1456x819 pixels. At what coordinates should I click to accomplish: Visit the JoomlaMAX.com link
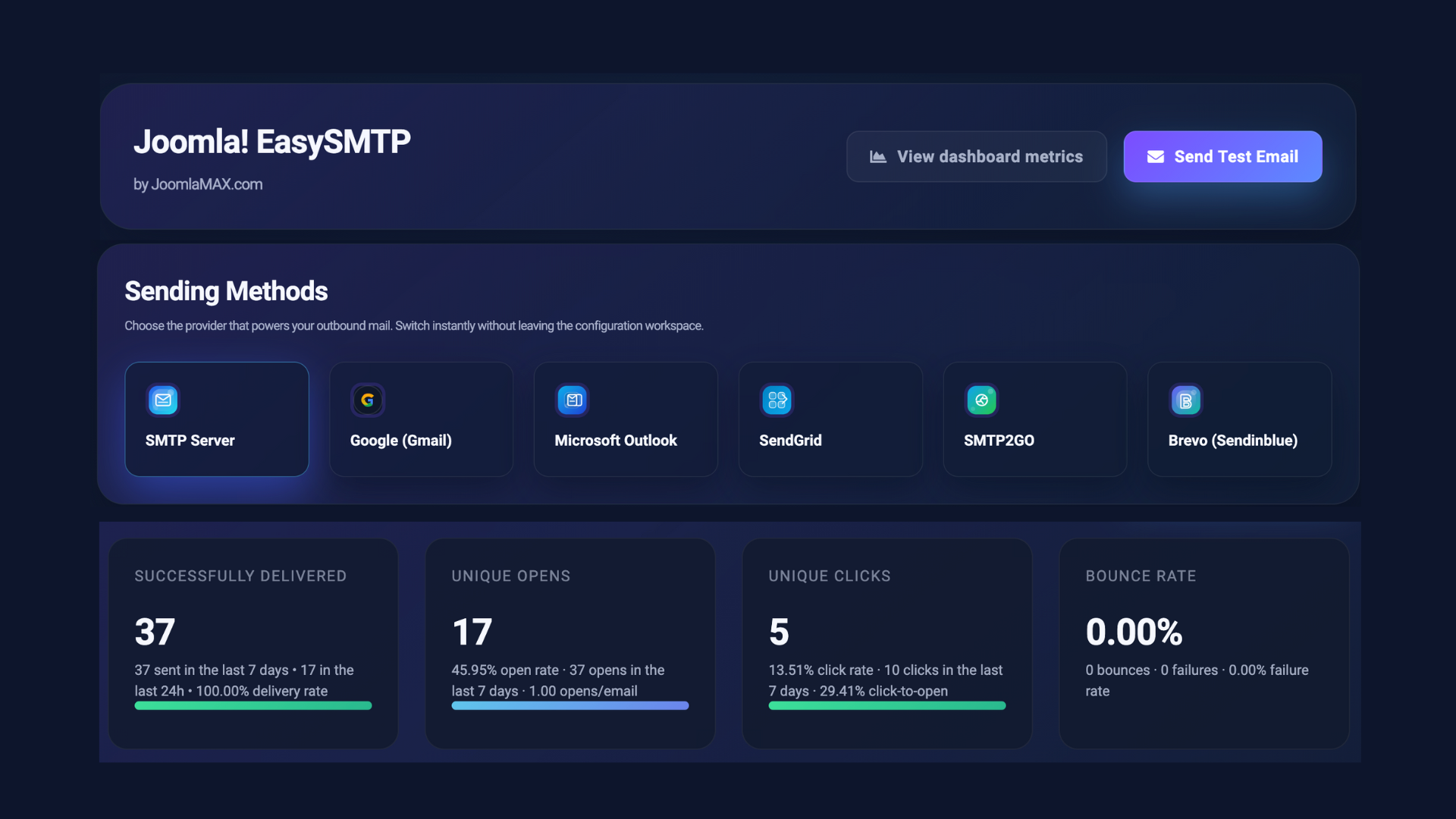coord(206,184)
